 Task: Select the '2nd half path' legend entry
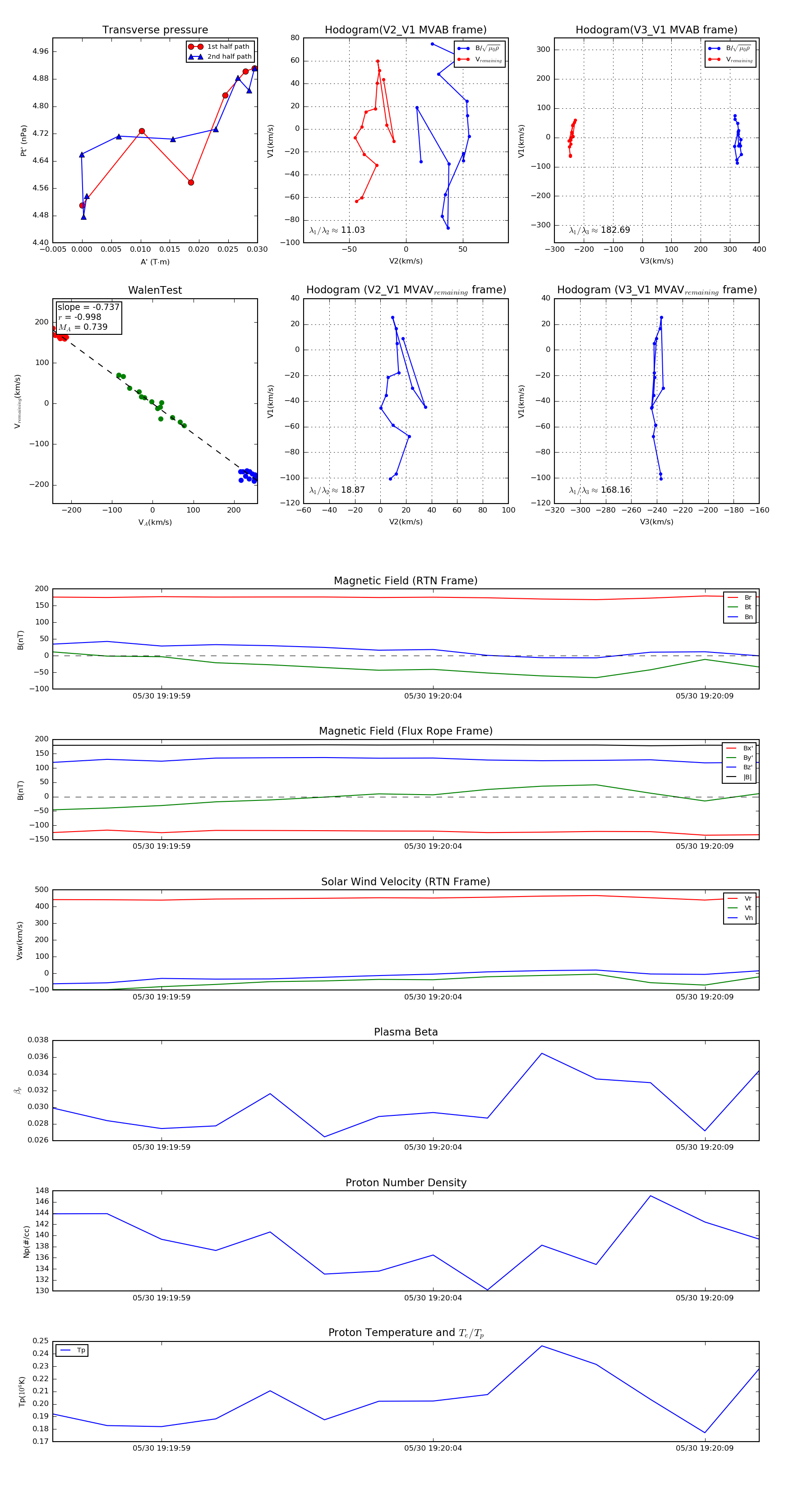[220, 57]
